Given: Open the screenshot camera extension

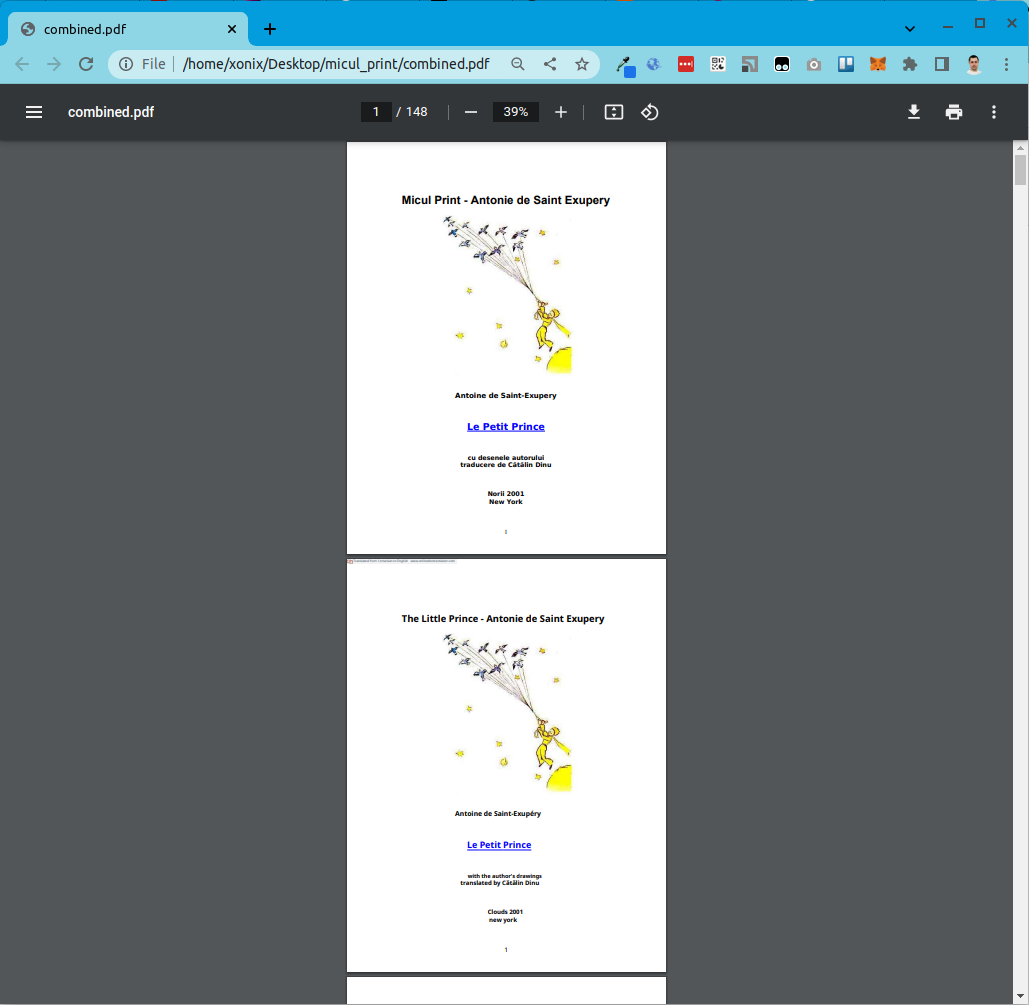Looking at the screenshot, I should coord(814,64).
